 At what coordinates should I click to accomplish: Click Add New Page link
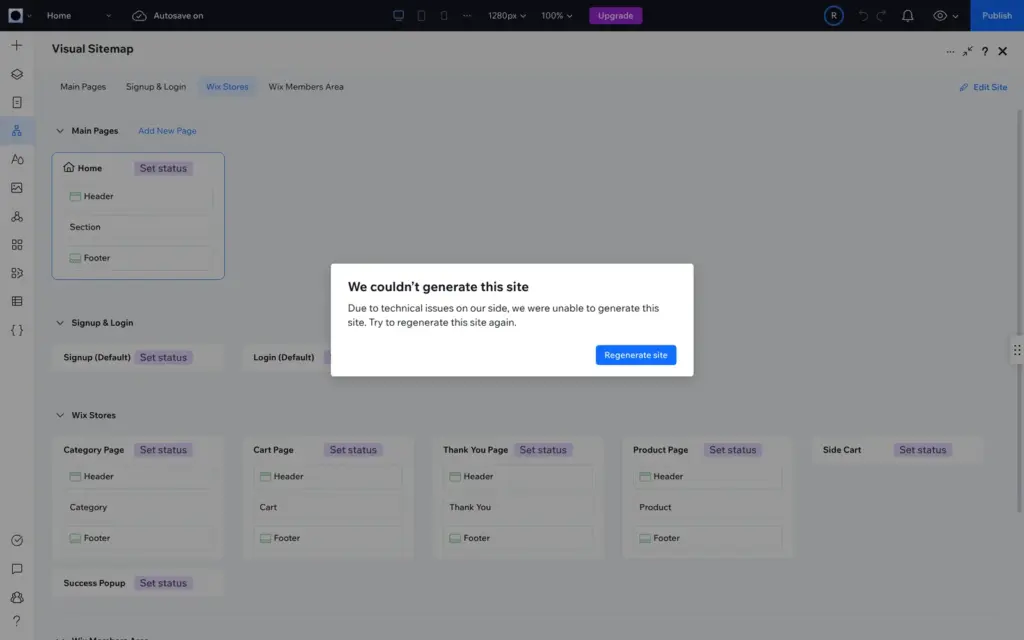[x=167, y=131]
